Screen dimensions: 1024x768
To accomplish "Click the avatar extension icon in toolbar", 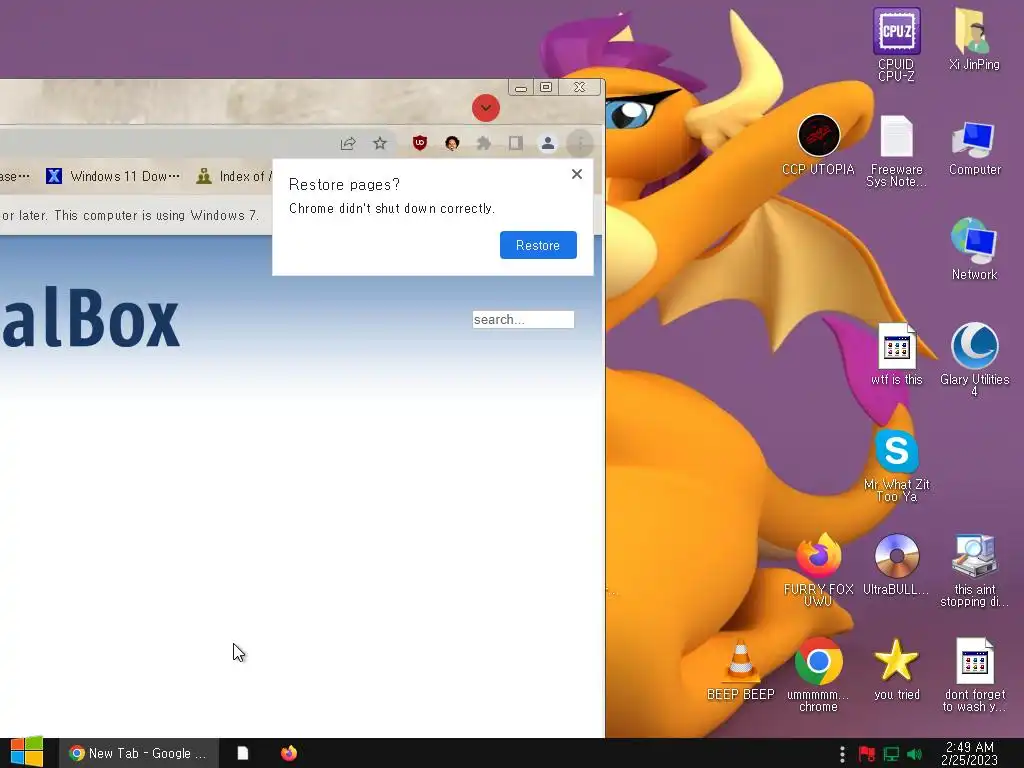I will click(452, 143).
